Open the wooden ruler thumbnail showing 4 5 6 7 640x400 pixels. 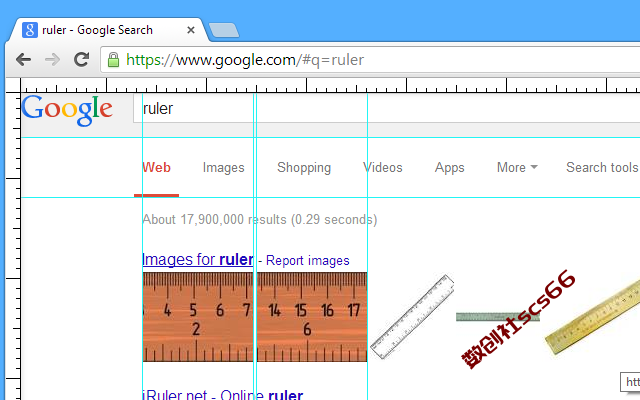[x=198, y=317]
